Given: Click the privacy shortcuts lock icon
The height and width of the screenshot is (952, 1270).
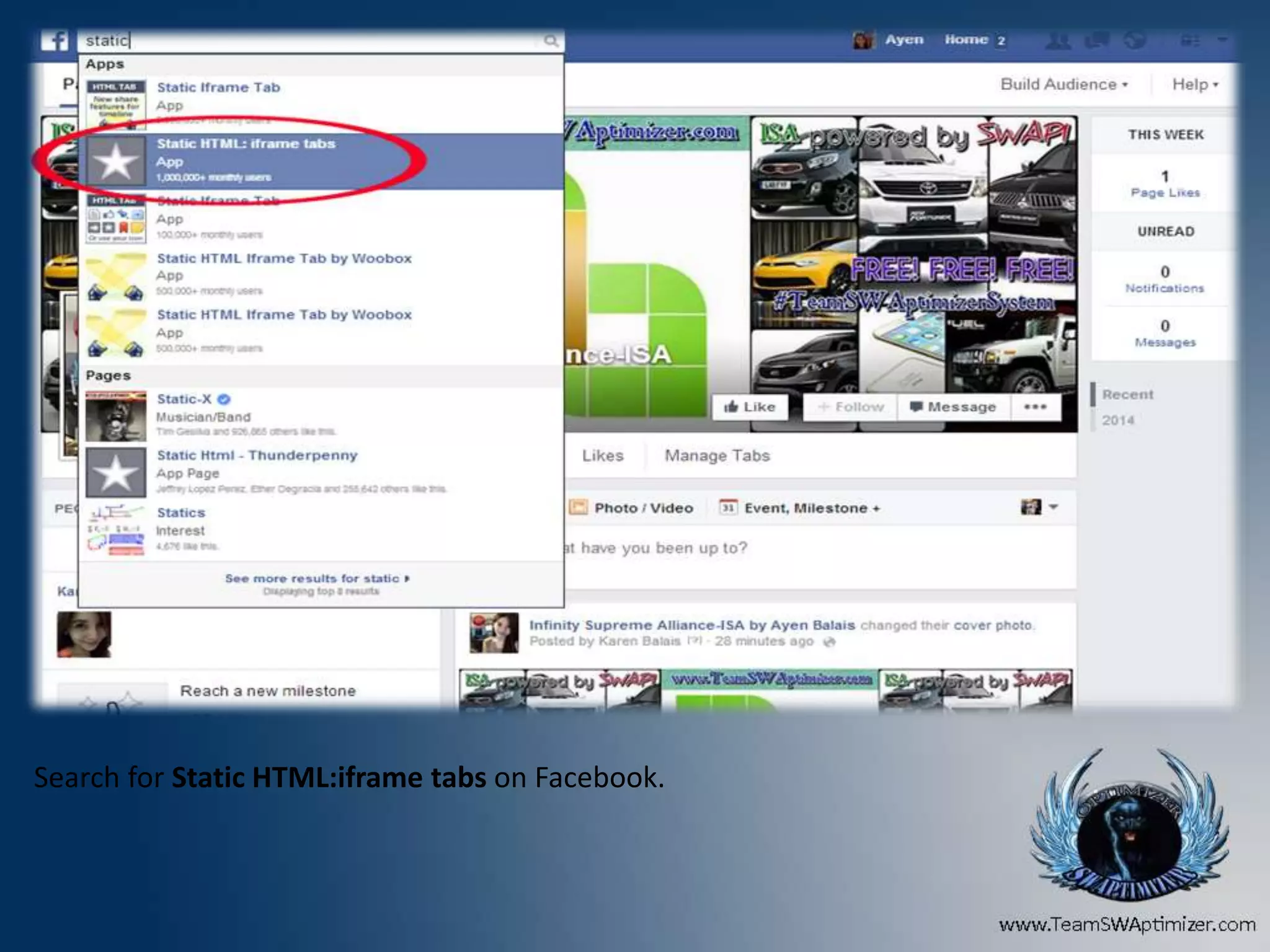Looking at the screenshot, I should click(x=1189, y=41).
